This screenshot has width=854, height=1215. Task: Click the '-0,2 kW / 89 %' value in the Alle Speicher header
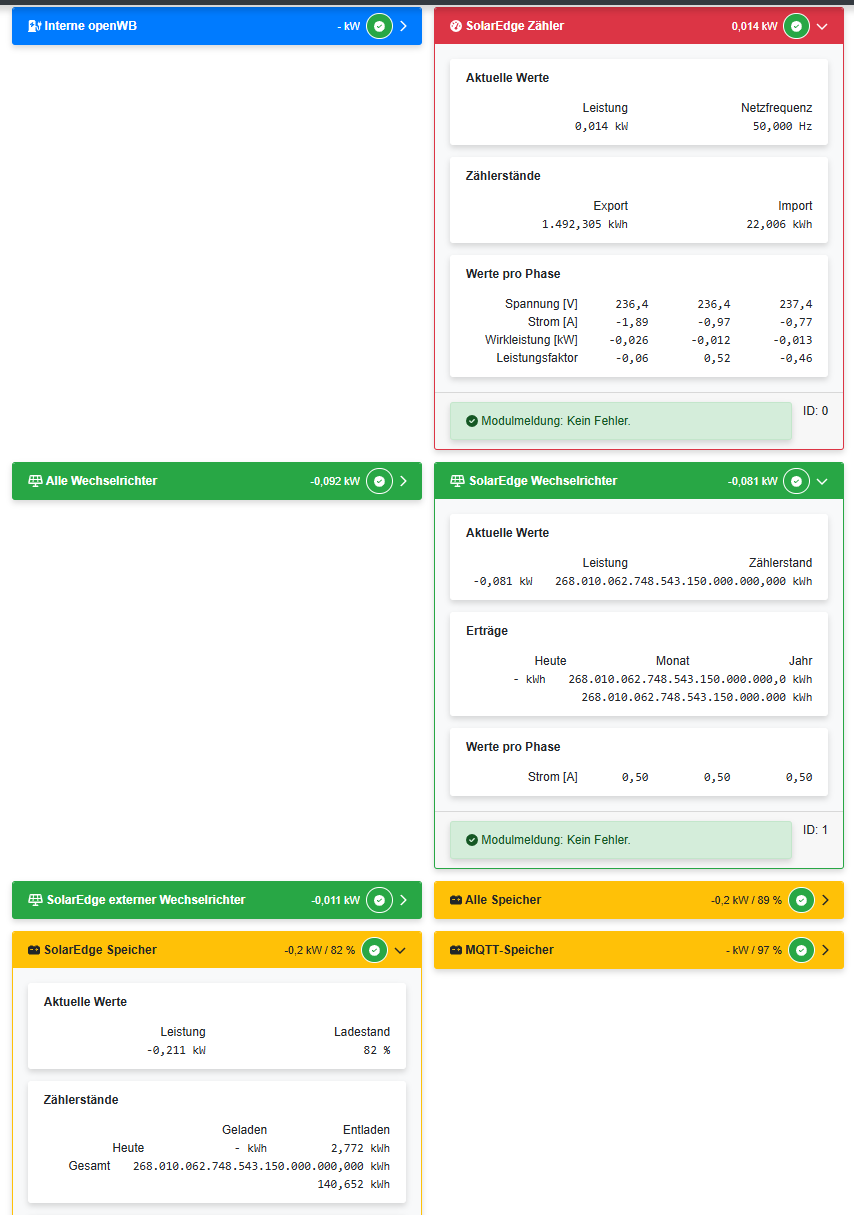(x=746, y=900)
